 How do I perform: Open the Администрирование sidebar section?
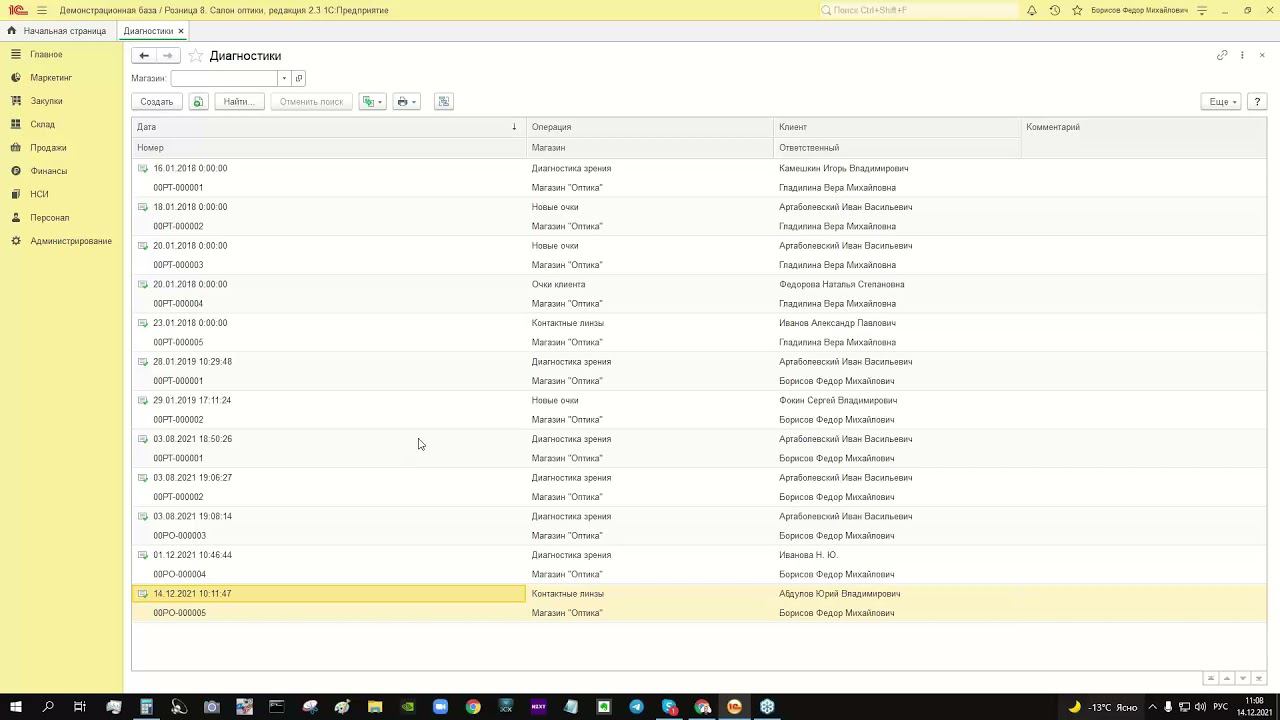pos(70,241)
